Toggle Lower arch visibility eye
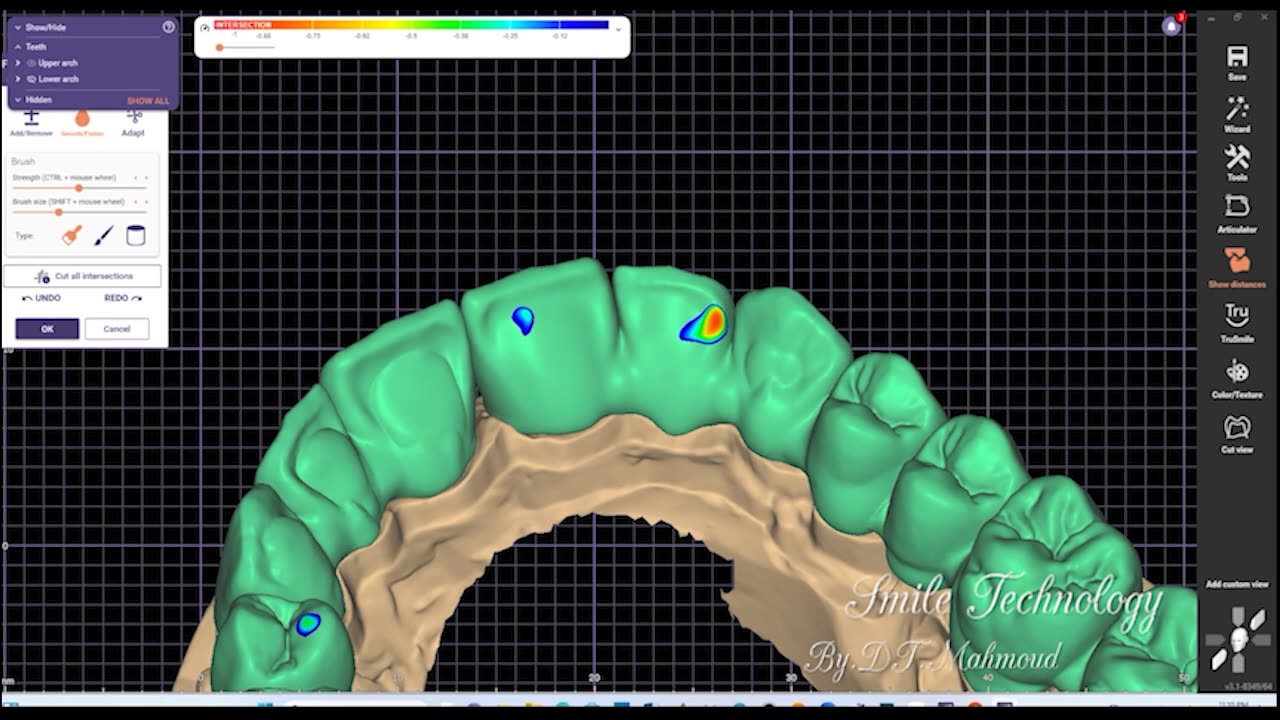The height and width of the screenshot is (720, 1280). (32, 79)
